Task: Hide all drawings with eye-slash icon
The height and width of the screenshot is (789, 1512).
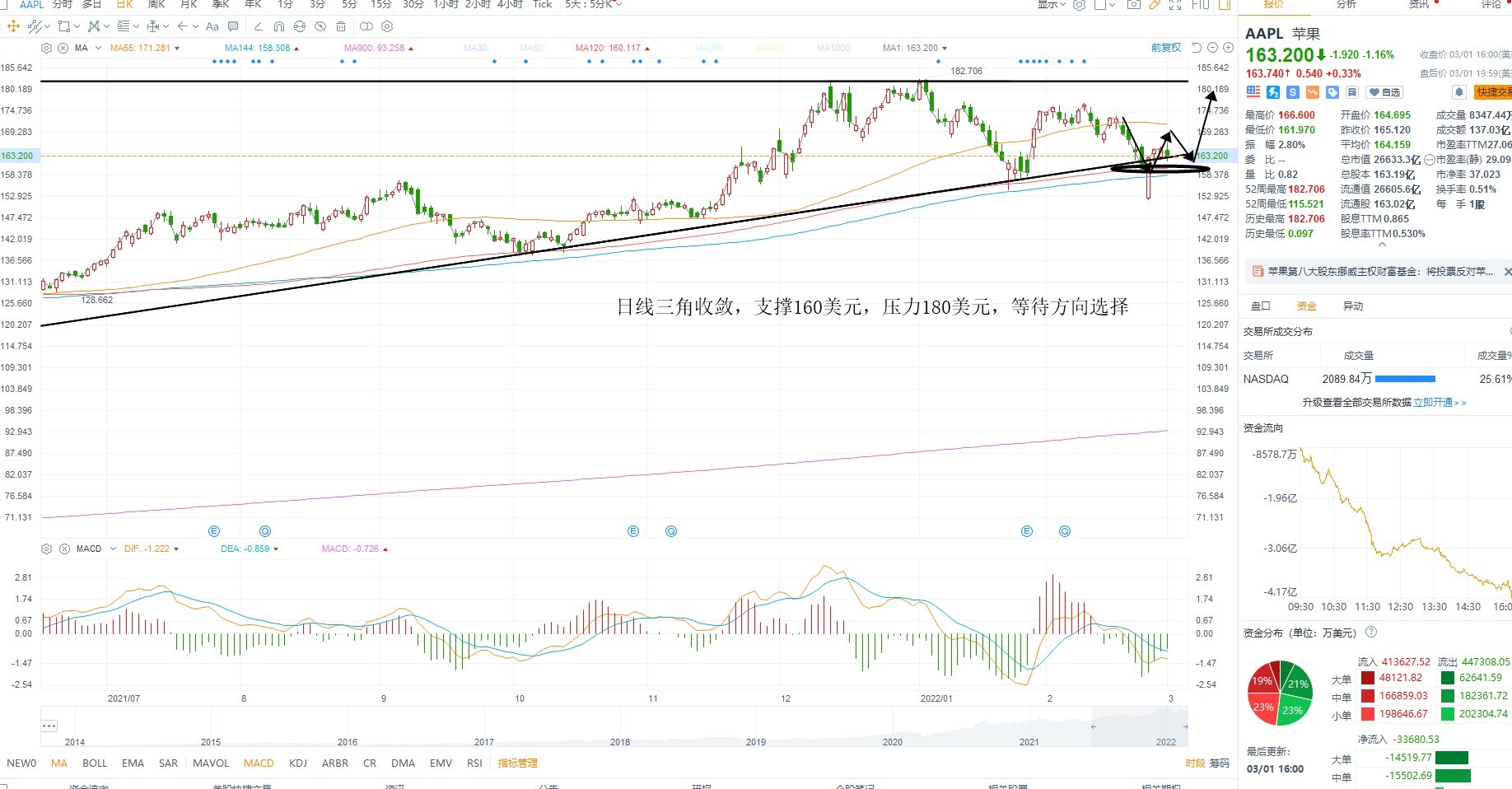Action: click(x=320, y=26)
